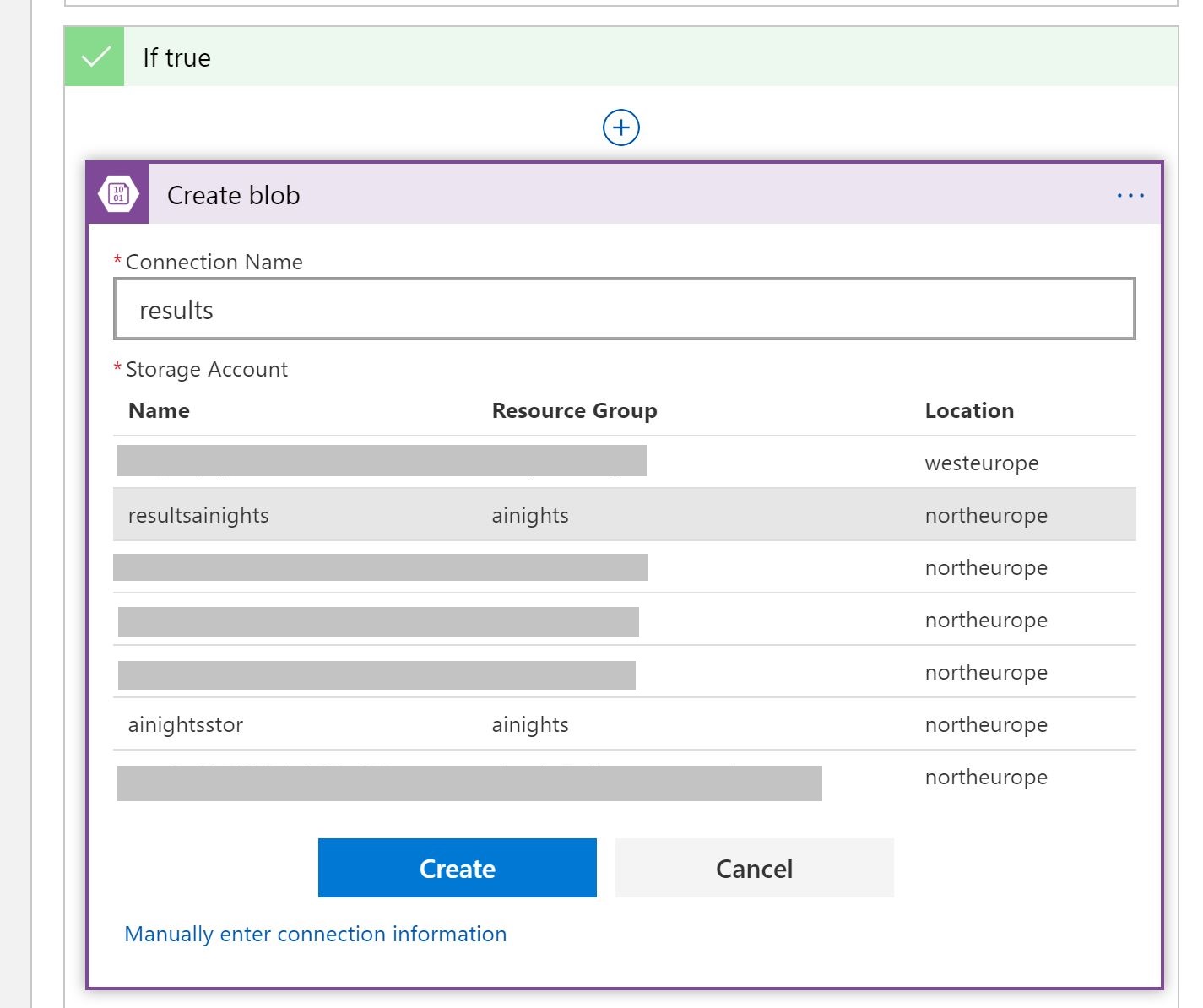This screenshot has width=1203, height=1008.
Task: Select the ainightsstor storage account
Action: [x=186, y=724]
